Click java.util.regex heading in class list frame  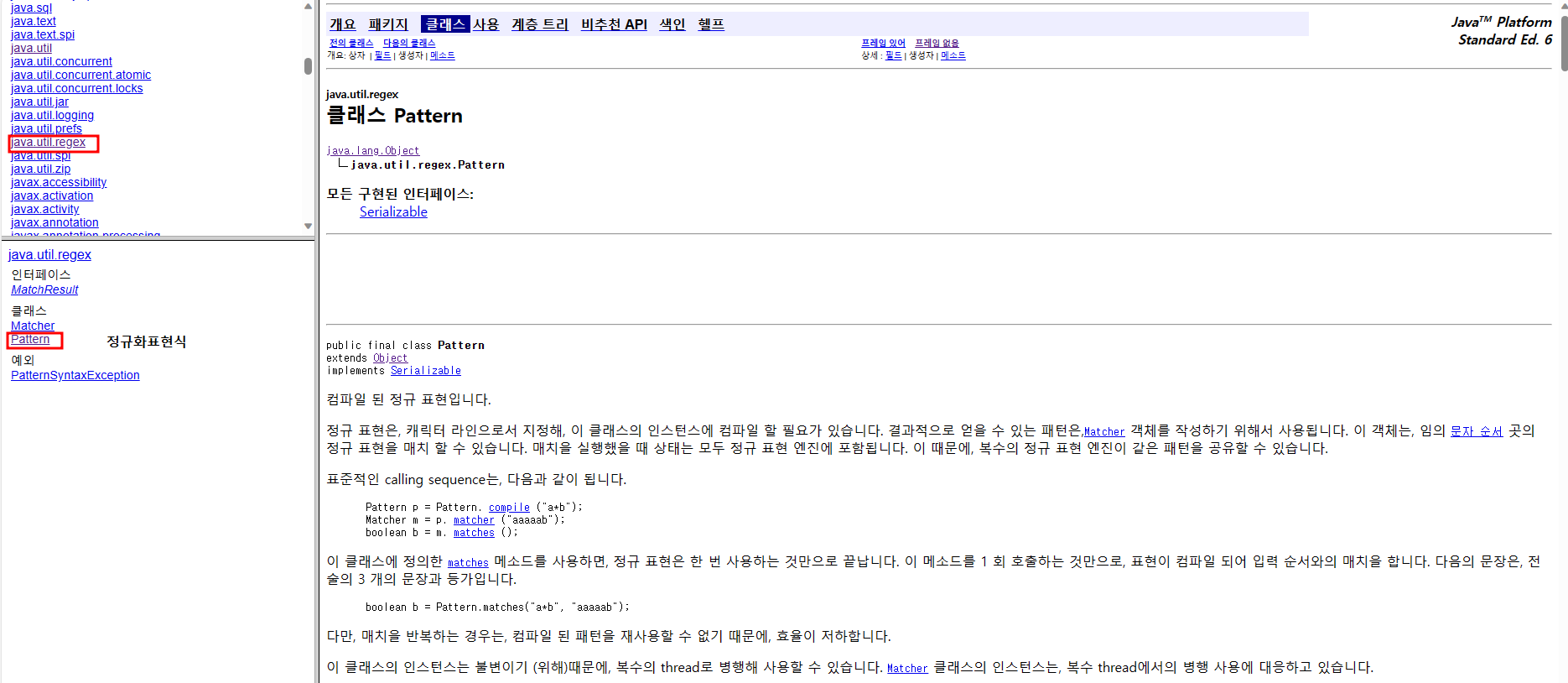pos(49,255)
